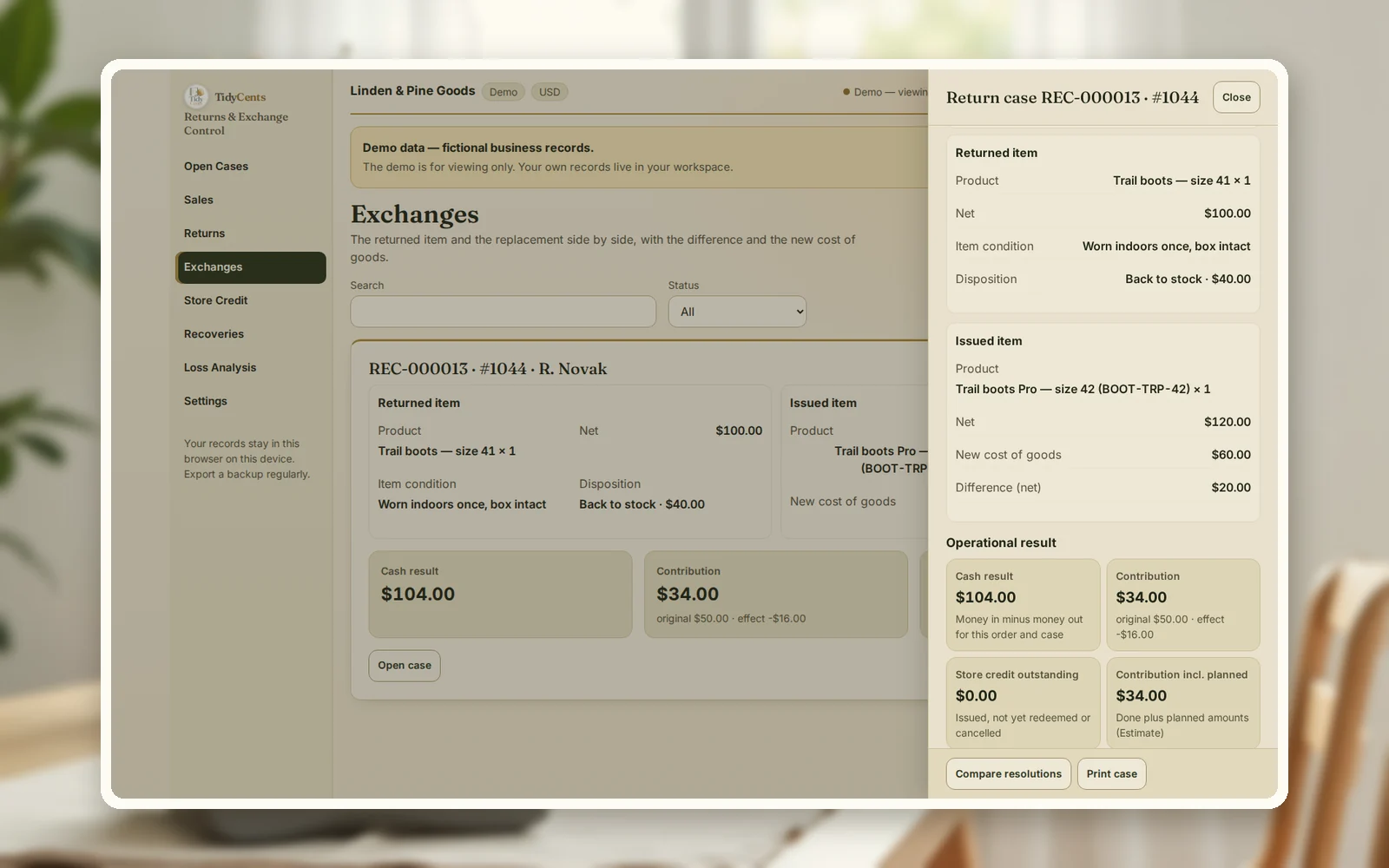The width and height of the screenshot is (1389, 868).
Task: Click the Store credit outstanding $0.00 card
Action: pyautogui.click(x=1023, y=703)
